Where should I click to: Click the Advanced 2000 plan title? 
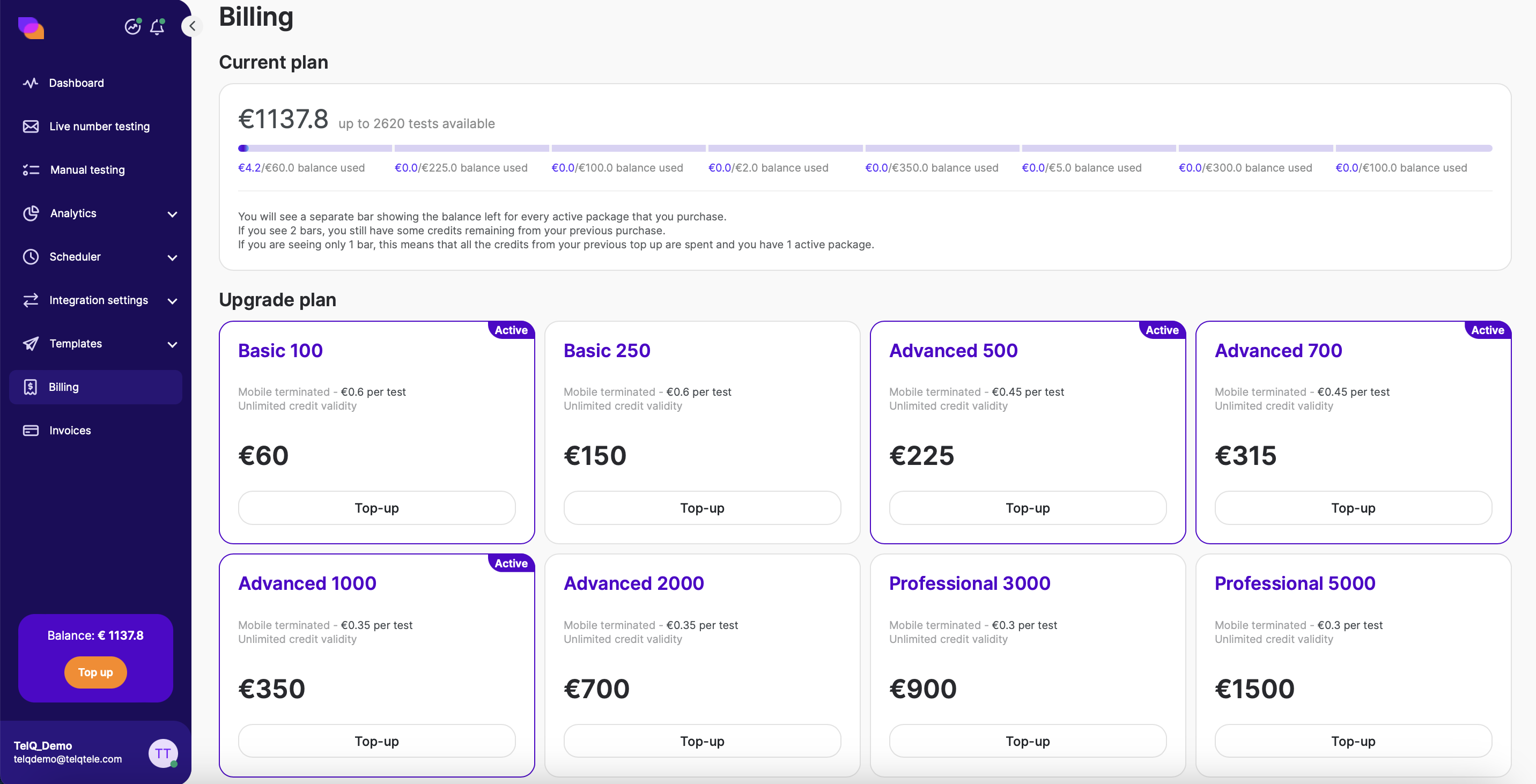click(634, 583)
